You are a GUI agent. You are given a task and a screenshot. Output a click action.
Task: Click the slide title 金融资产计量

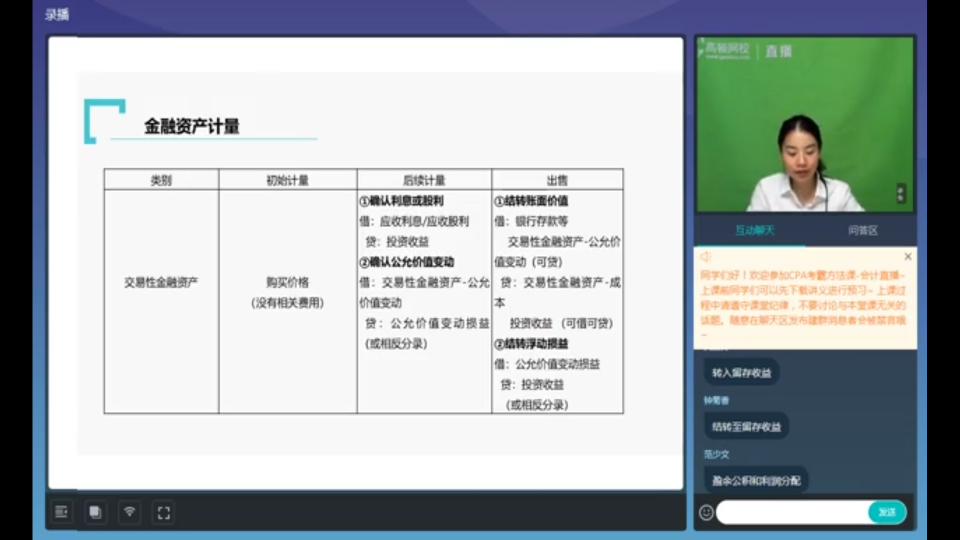192,126
